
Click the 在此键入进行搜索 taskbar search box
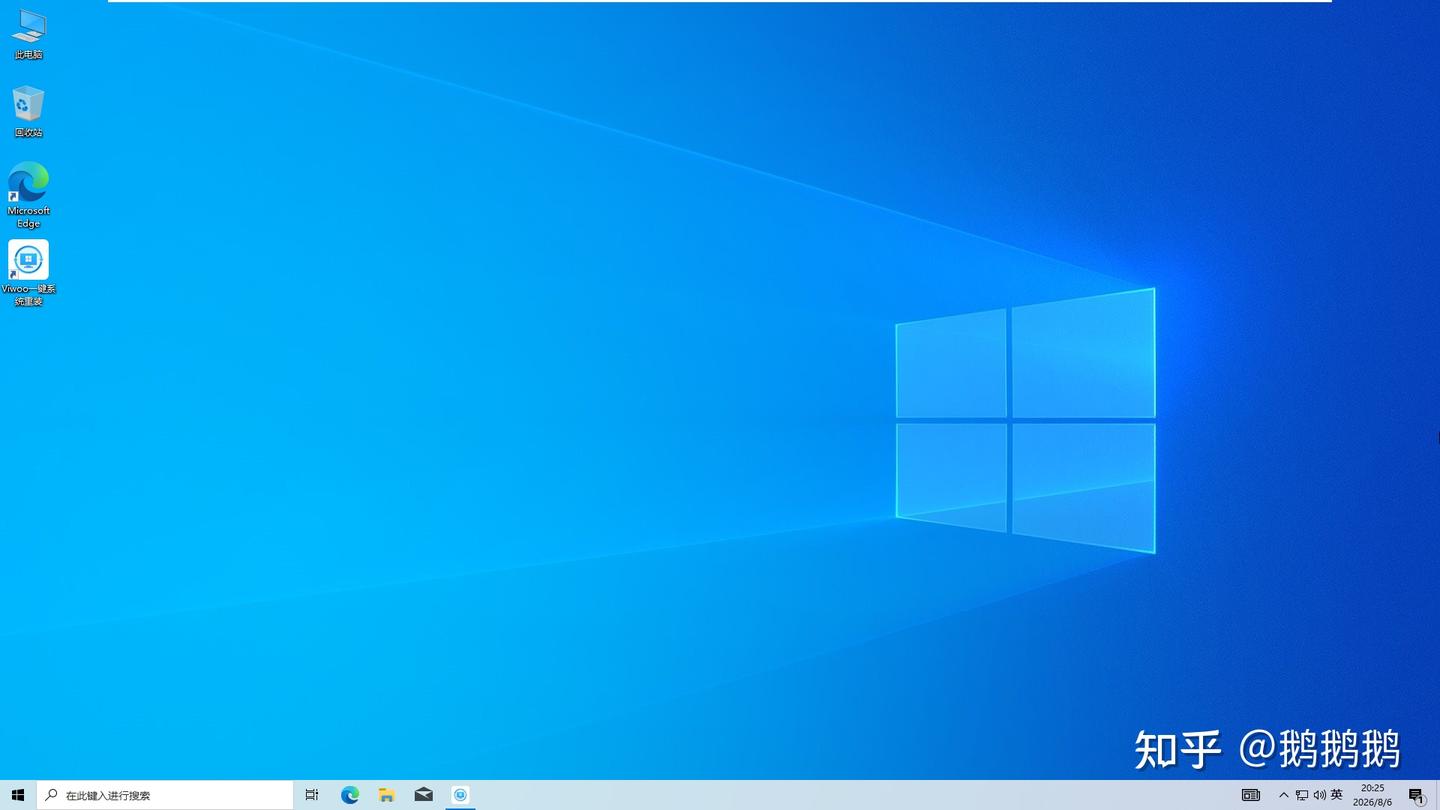point(165,795)
